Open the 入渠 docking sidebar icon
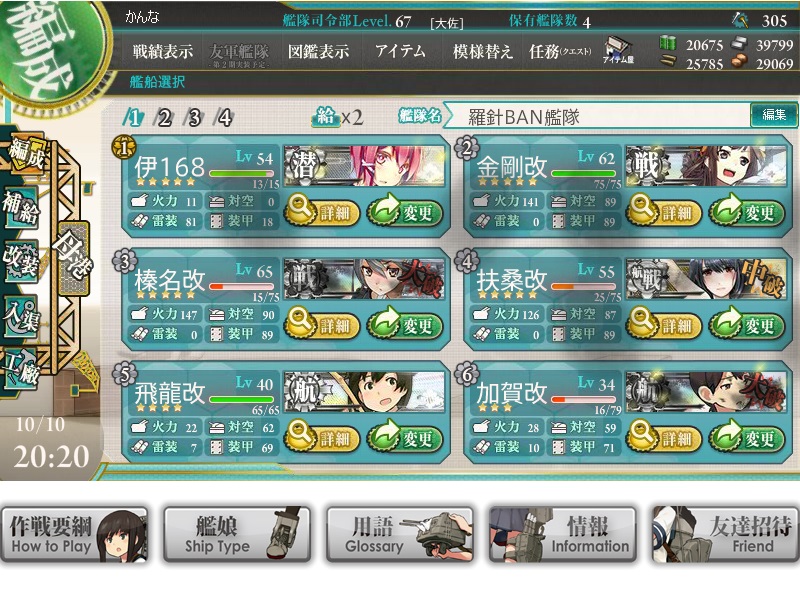Screen dimensions: 800x600 20,316
